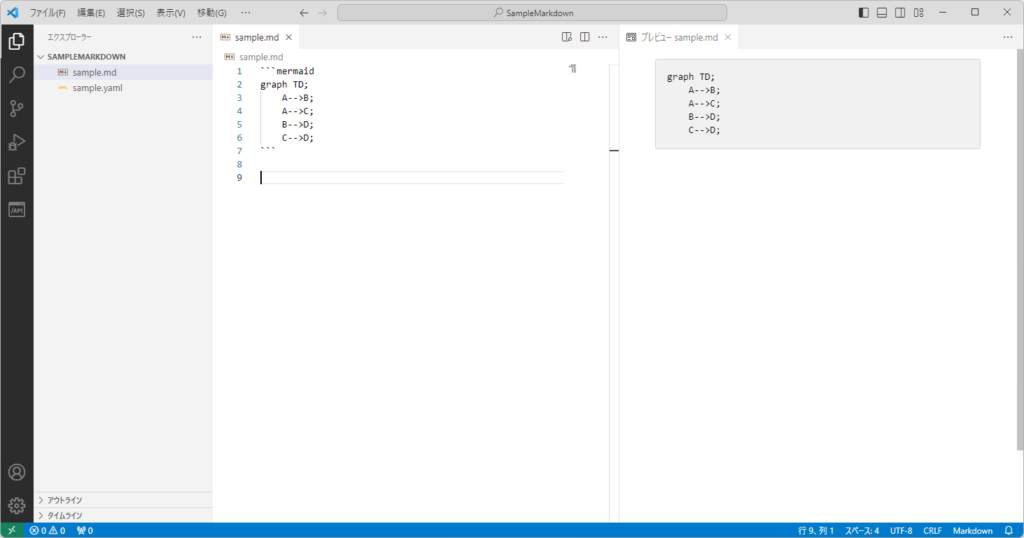Open the 移動(G) menu
This screenshot has height=538, width=1024.
pos(212,12)
